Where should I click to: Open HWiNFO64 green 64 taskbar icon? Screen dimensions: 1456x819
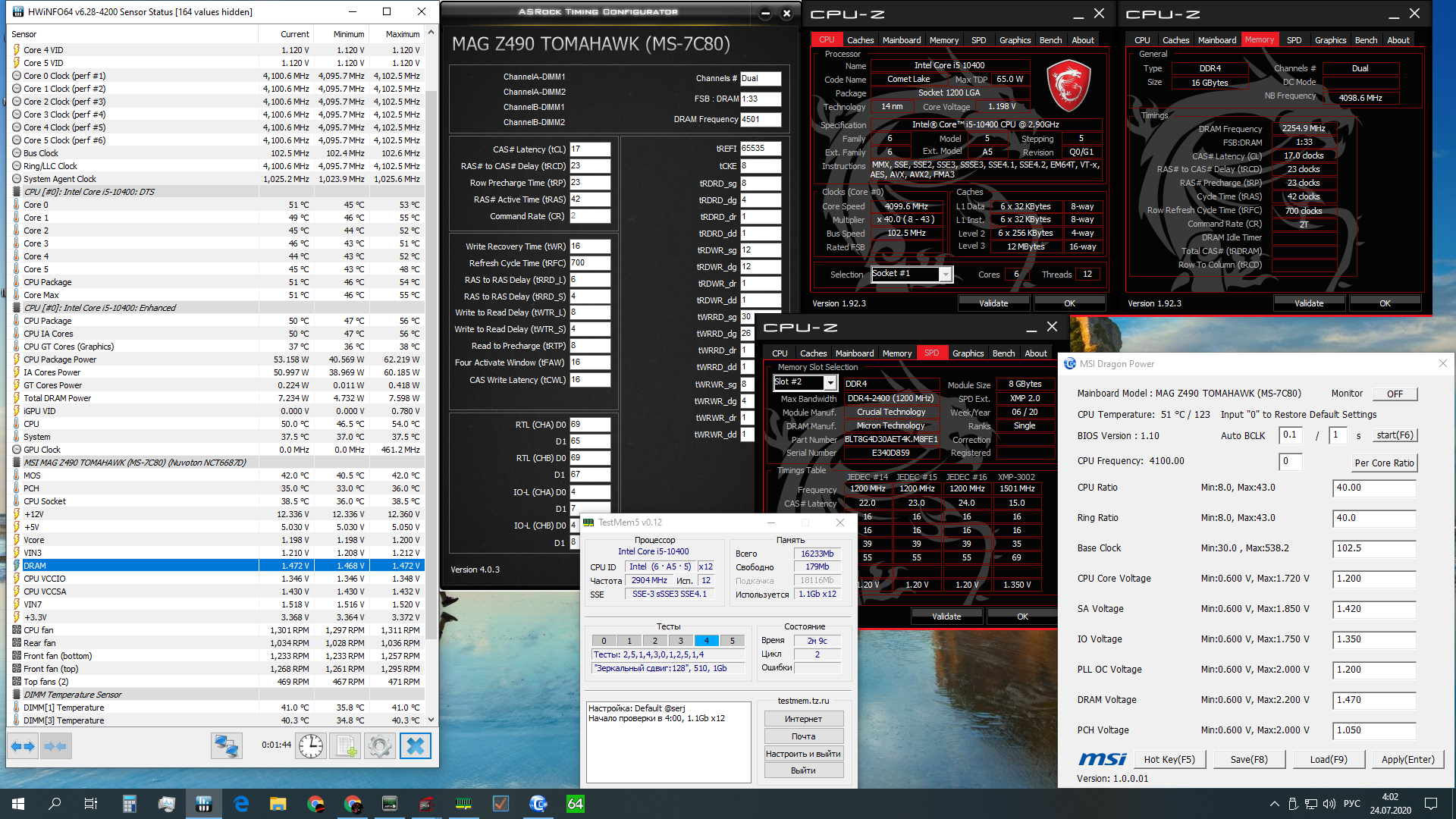coord(576,804)
